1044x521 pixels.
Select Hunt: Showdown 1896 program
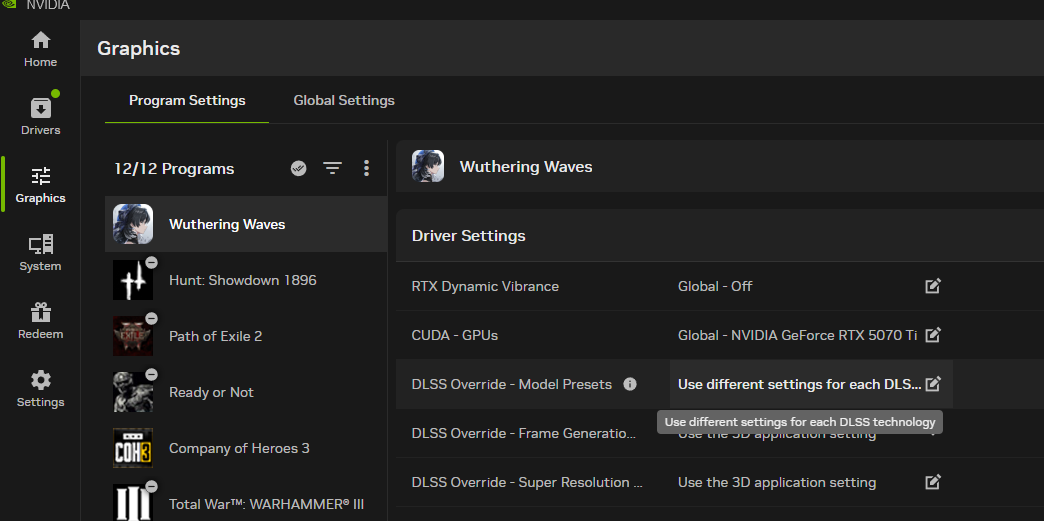[x=246, y=280]
